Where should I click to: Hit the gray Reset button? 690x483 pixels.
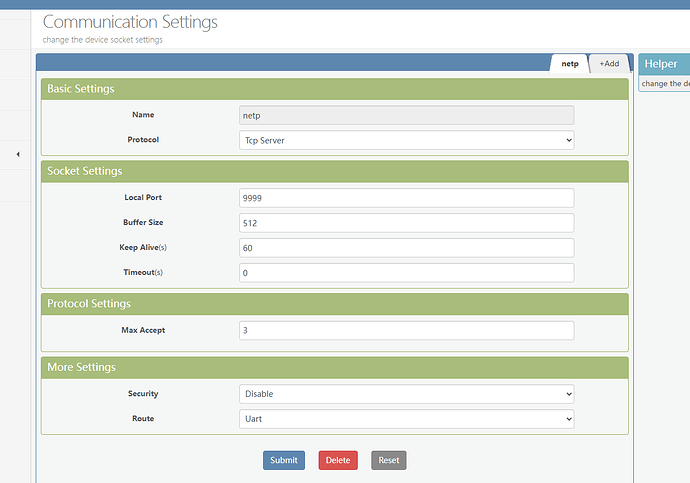coord(388,460)
